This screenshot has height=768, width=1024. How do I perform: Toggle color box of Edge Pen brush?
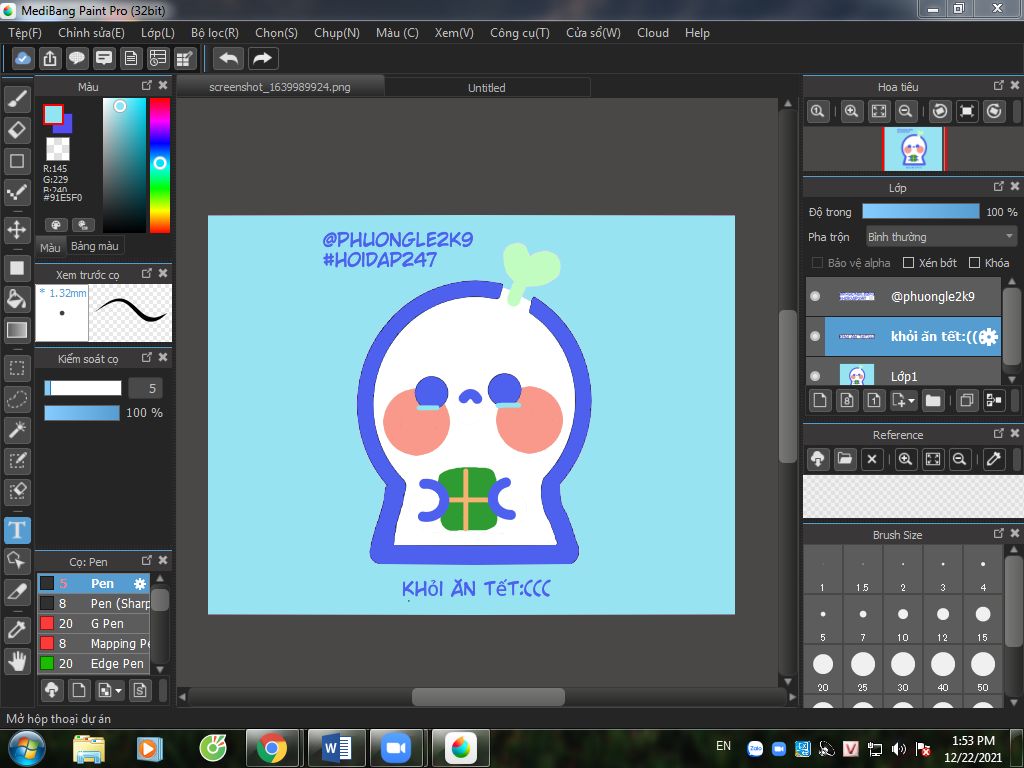point(47,663)
